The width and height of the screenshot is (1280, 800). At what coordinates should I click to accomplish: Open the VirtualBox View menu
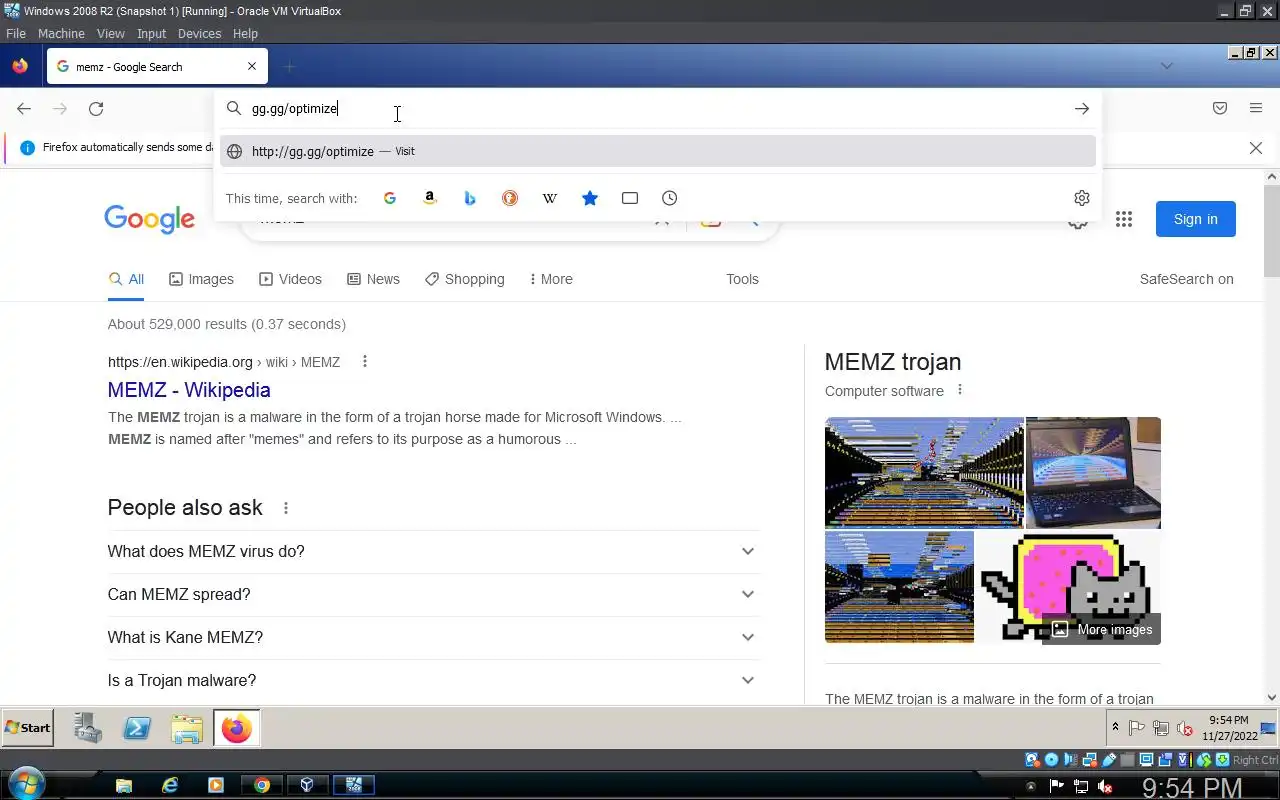111,33
